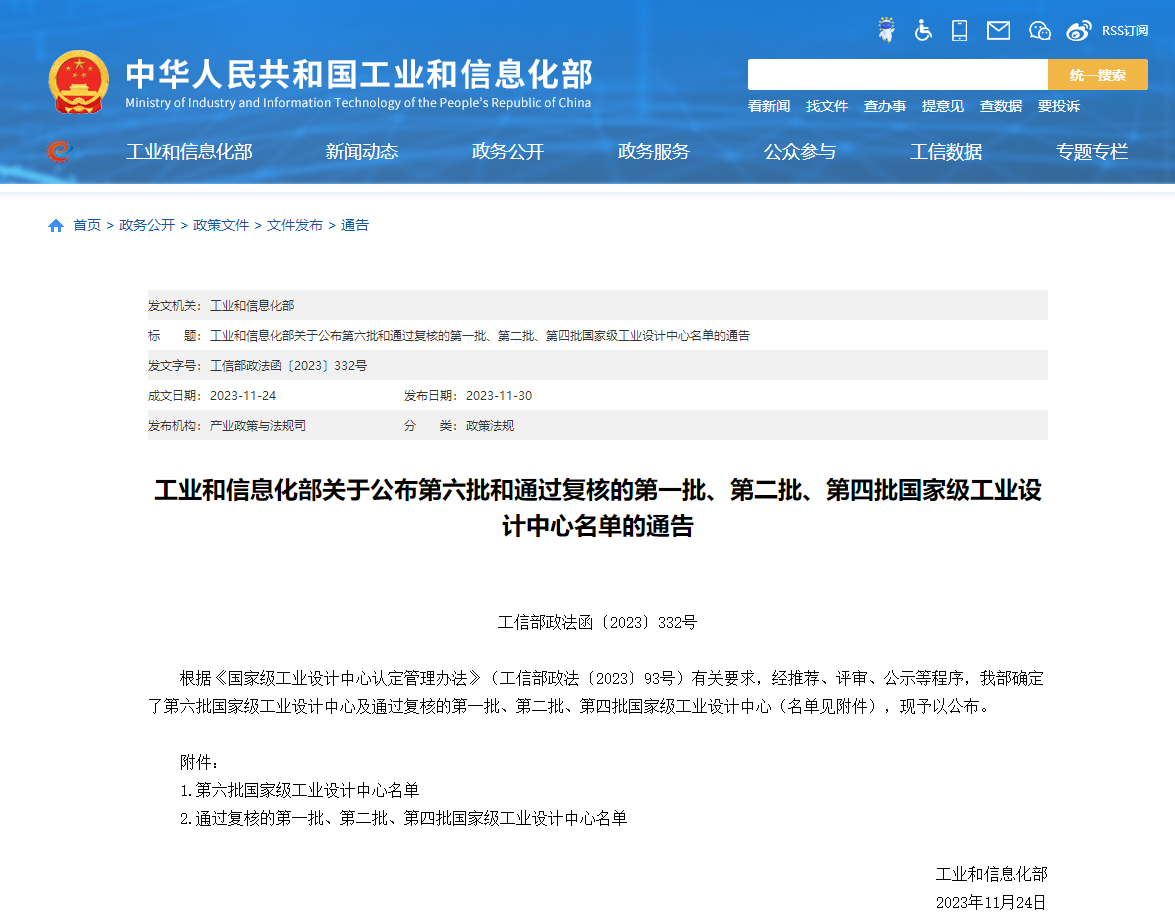Select the 新闻动态 navigation tab
This screenshot has height=914, width=1175.
[362, 152]
